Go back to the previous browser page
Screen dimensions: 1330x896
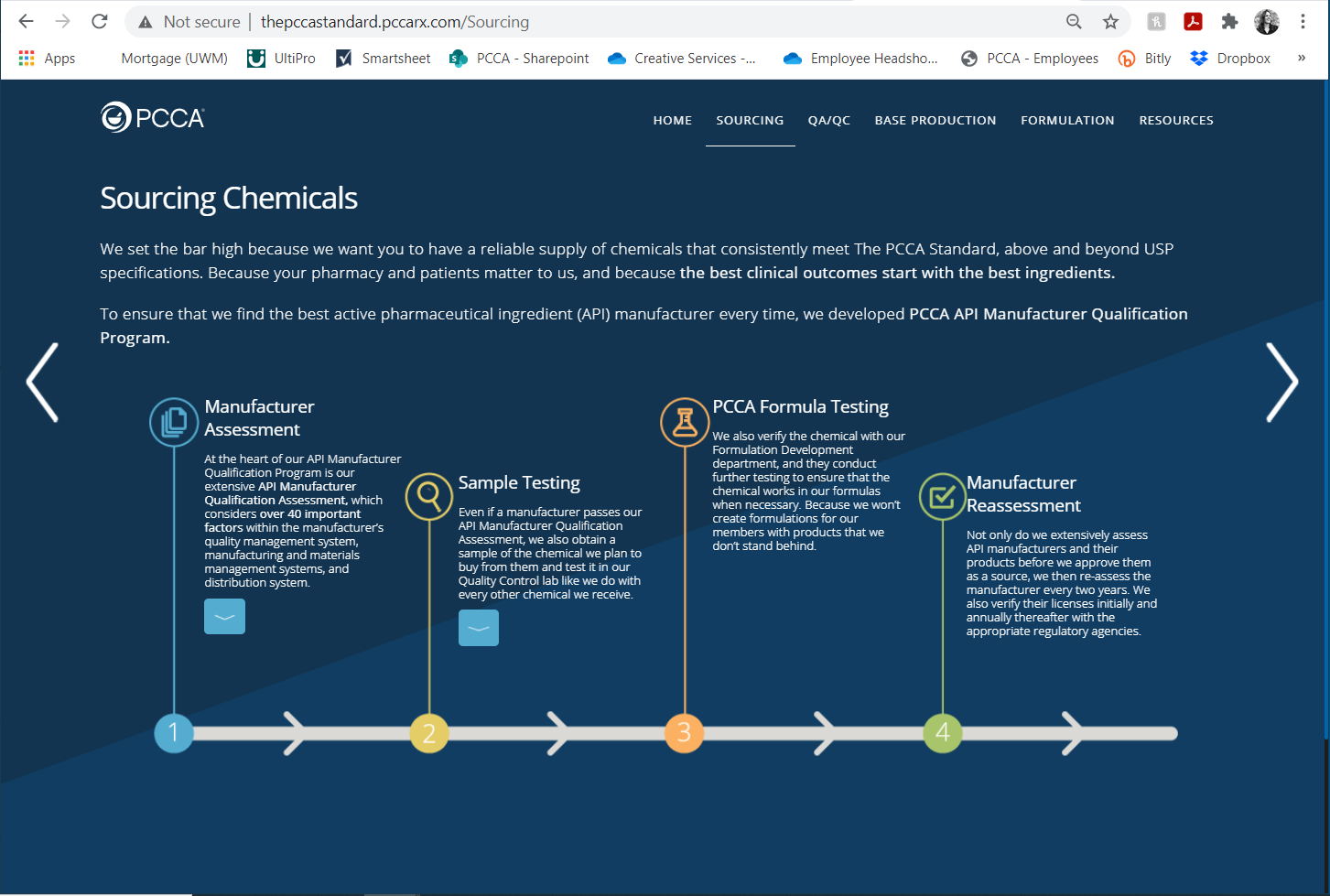(x=26, y=21)
